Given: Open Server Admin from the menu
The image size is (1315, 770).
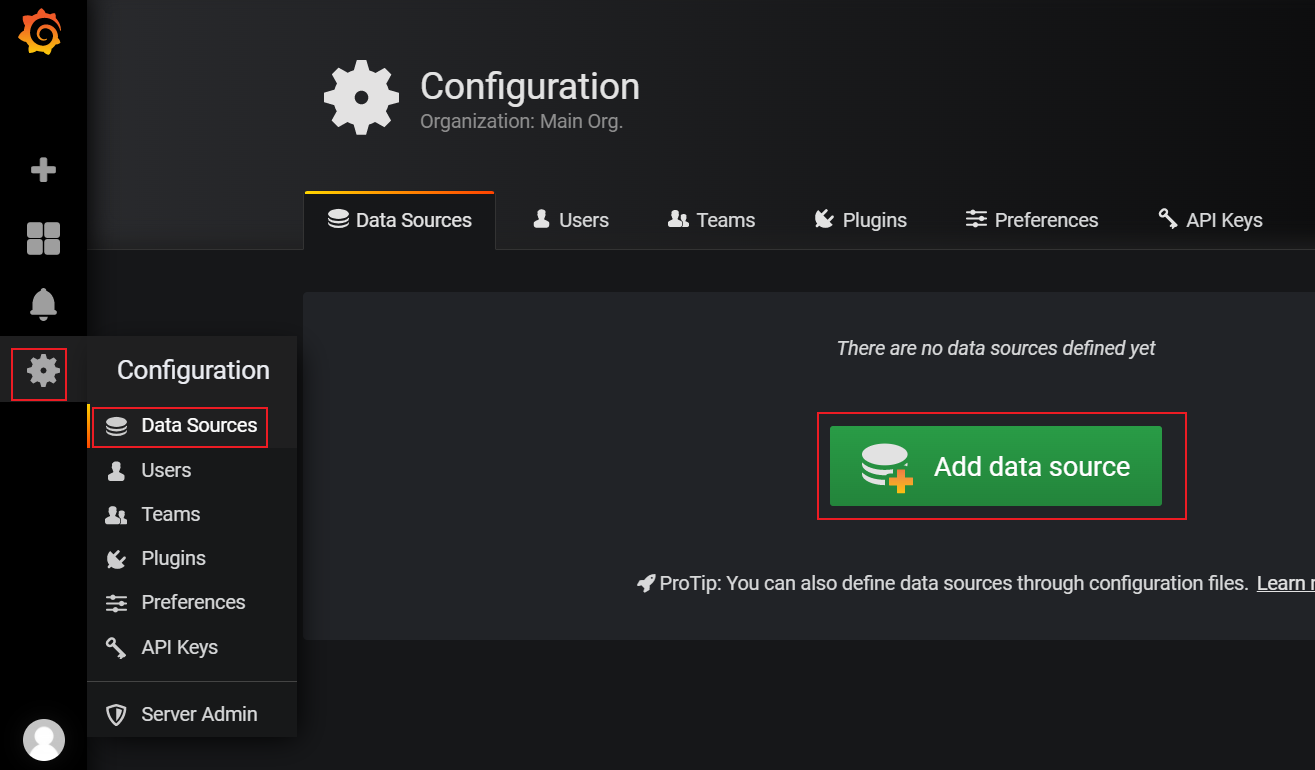Looking at the screenshot, I should tap(198, 714).
